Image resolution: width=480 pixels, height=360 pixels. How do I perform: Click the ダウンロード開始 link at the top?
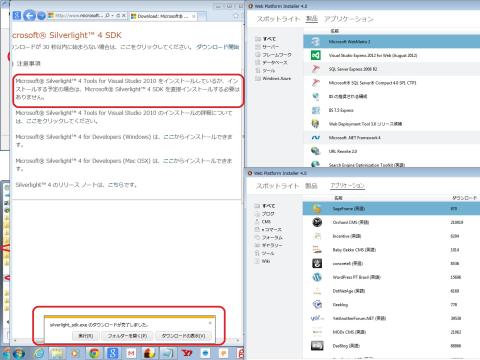point(217,47)
